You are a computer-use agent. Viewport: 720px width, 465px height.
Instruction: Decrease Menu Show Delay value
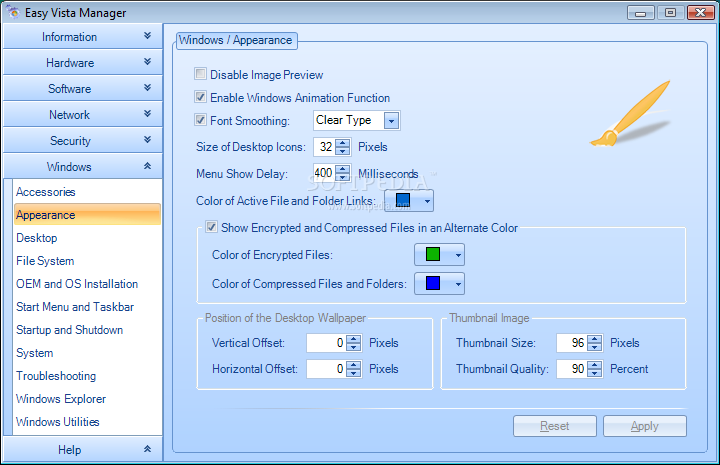click(343, 177)
